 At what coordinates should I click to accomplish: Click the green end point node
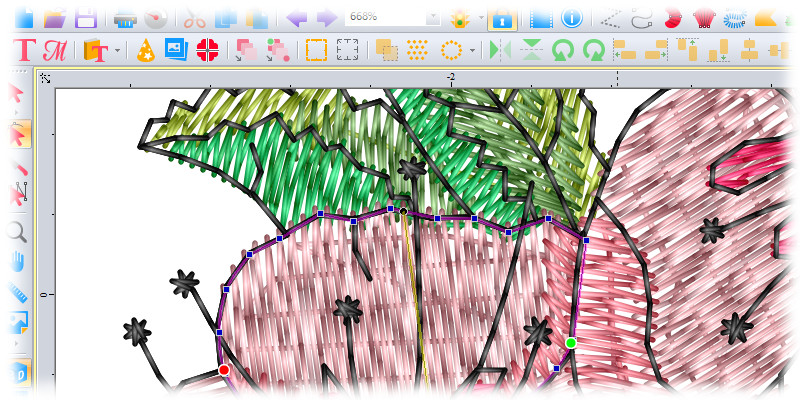tap(571, 343)
